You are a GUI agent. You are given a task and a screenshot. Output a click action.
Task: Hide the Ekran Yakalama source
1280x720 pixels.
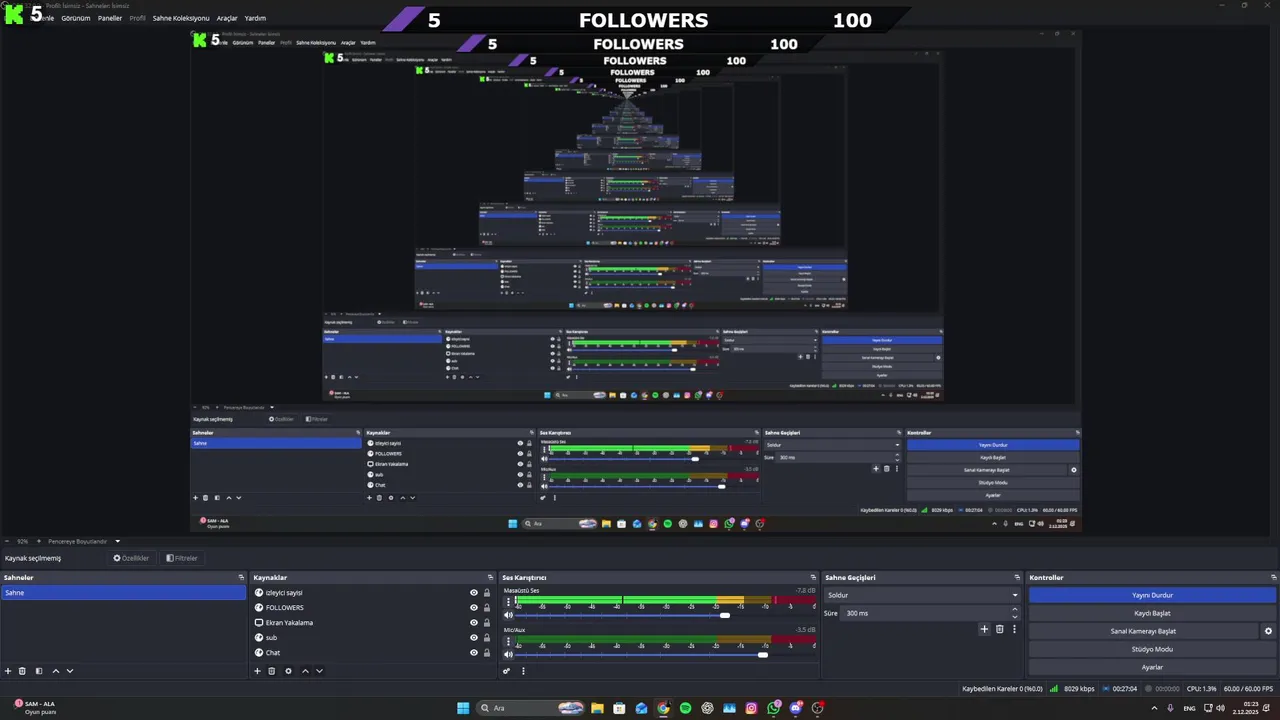[x=474, y=623]
